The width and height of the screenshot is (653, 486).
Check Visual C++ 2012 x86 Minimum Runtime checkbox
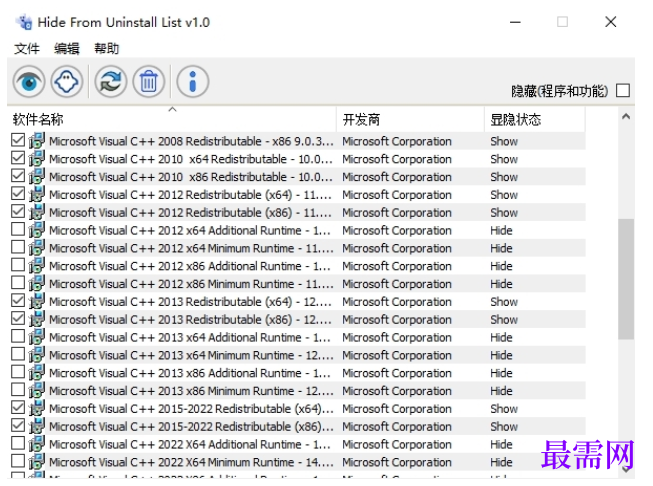pos(18,283)
